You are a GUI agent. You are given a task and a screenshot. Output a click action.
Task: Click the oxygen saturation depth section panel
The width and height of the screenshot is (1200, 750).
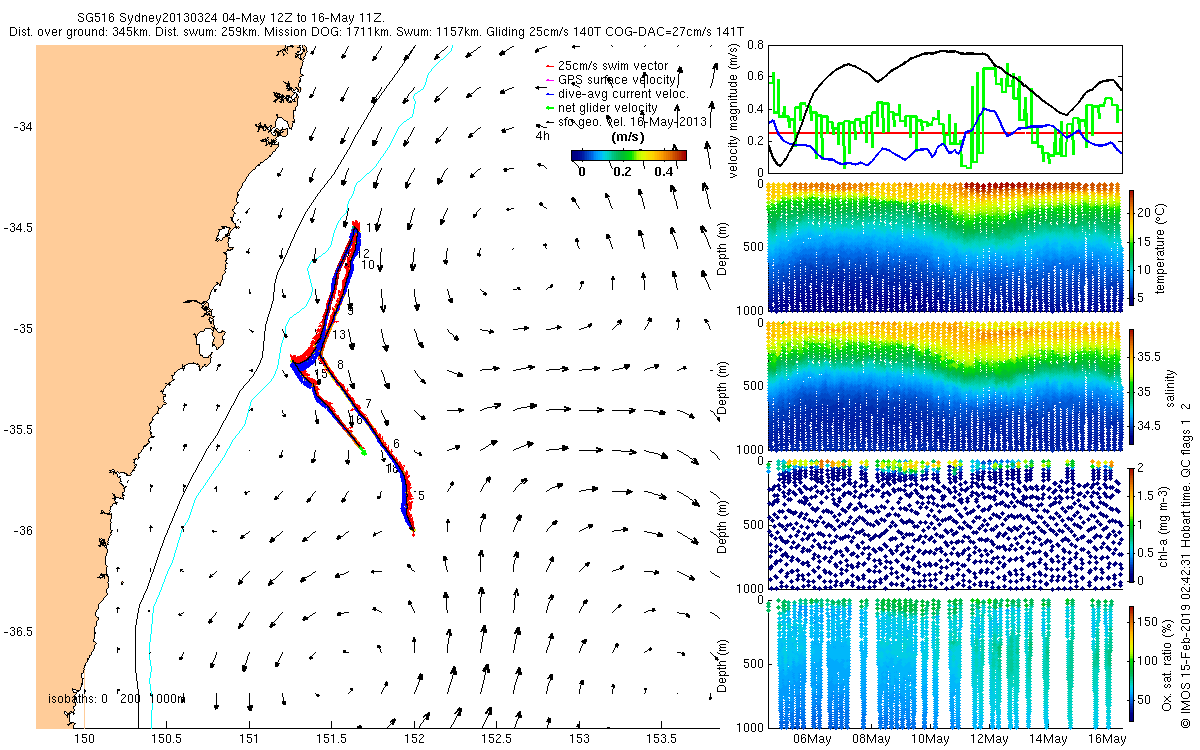[x=945, y=663]
